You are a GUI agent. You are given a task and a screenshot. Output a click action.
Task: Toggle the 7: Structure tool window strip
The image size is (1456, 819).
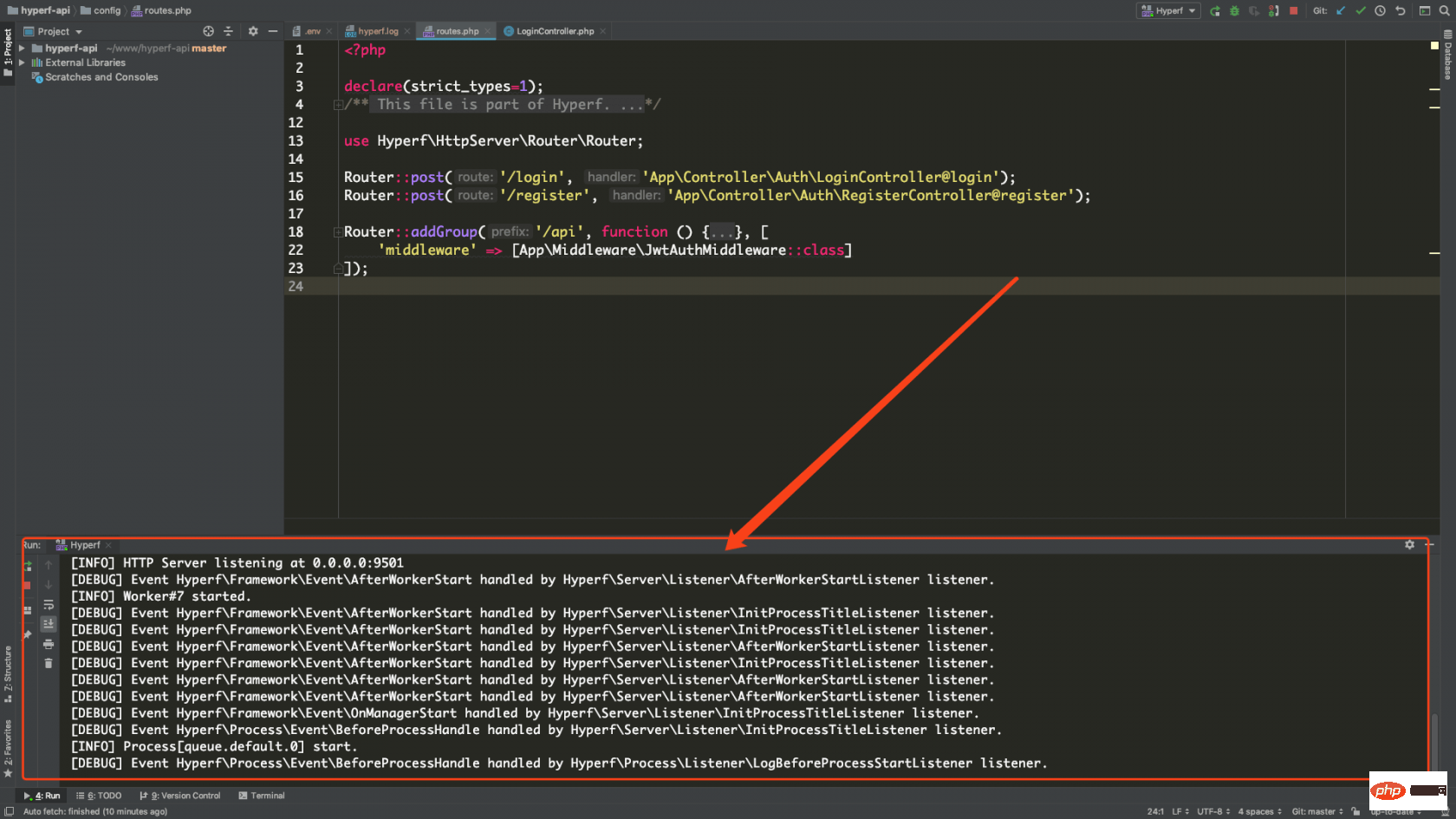[8, 673]
